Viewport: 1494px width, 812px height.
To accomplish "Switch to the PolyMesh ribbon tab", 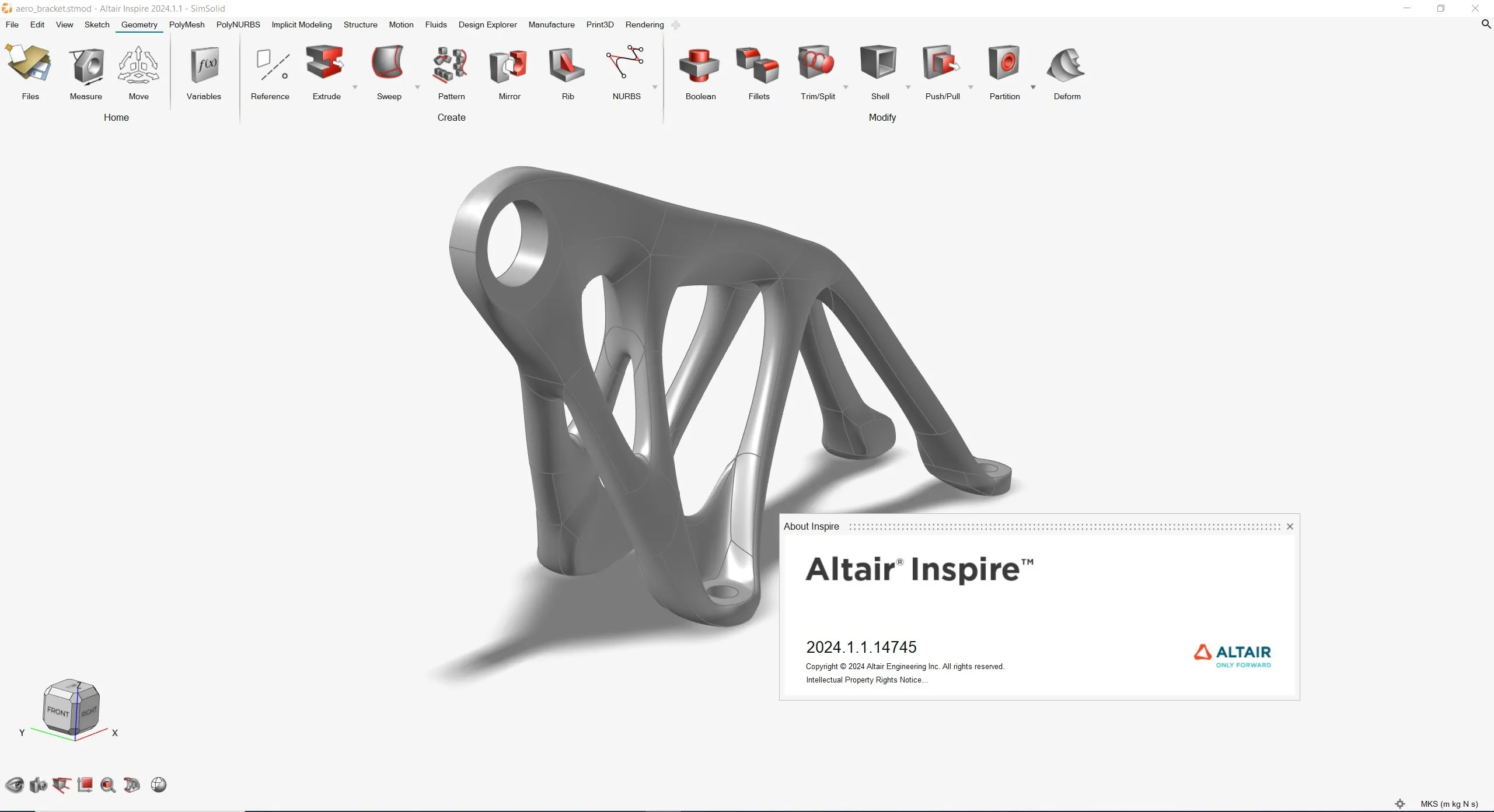I will pos(187,24).
